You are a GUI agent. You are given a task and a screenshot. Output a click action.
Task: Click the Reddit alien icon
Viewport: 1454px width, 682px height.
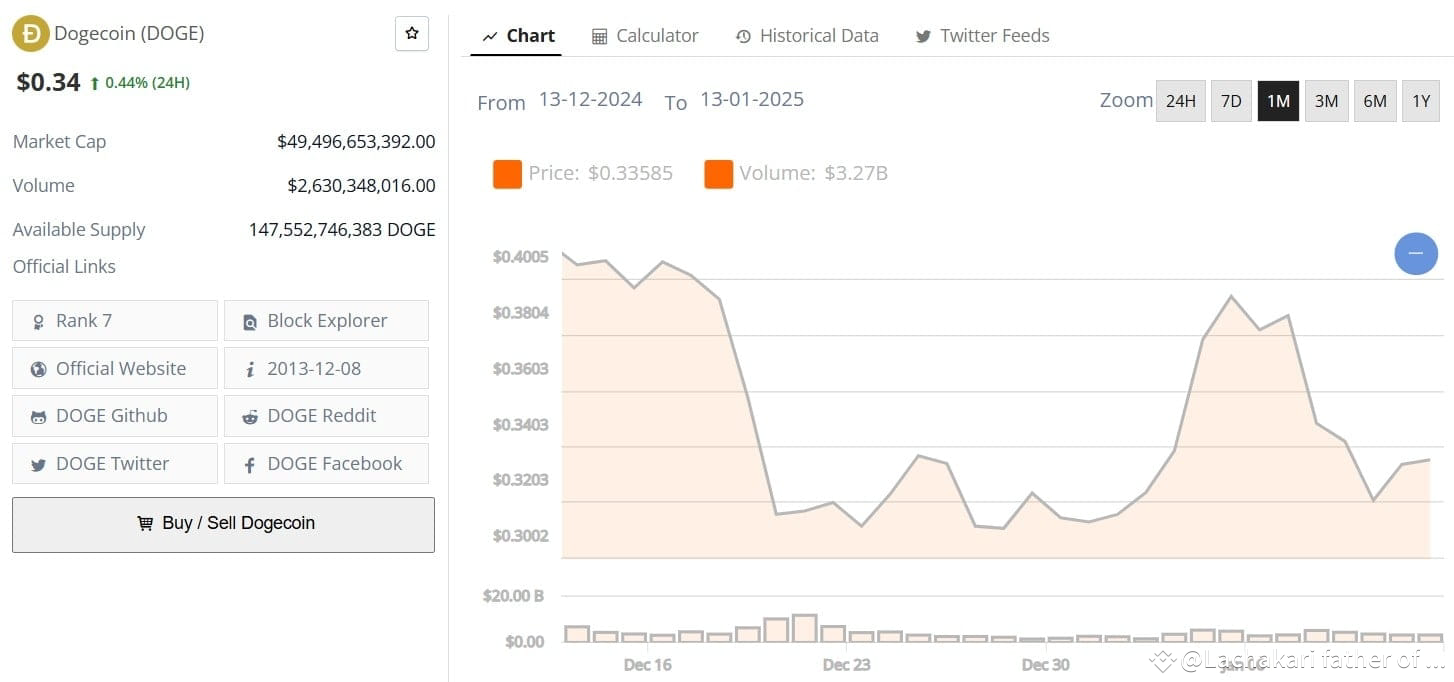[249, 416]
